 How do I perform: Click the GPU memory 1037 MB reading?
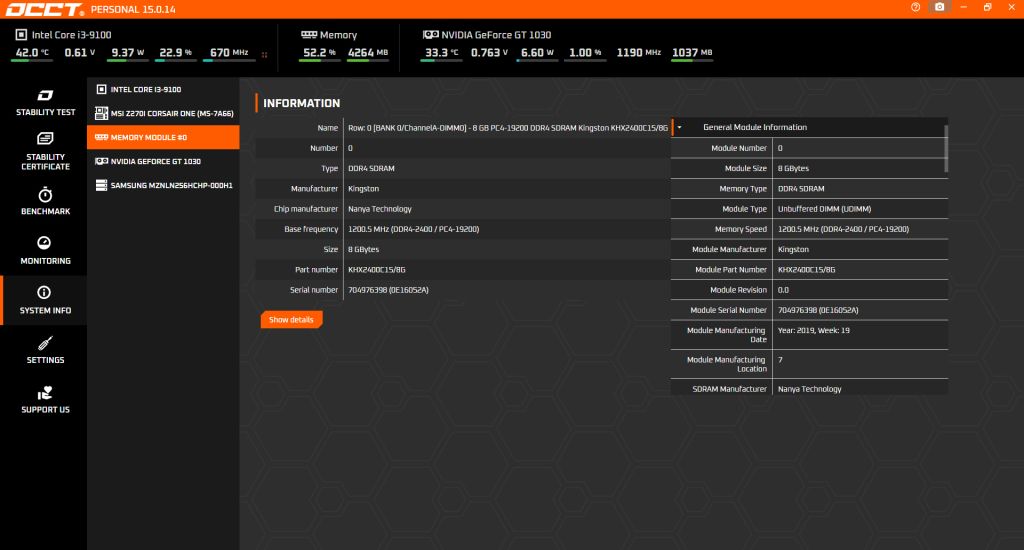[692, 53]
